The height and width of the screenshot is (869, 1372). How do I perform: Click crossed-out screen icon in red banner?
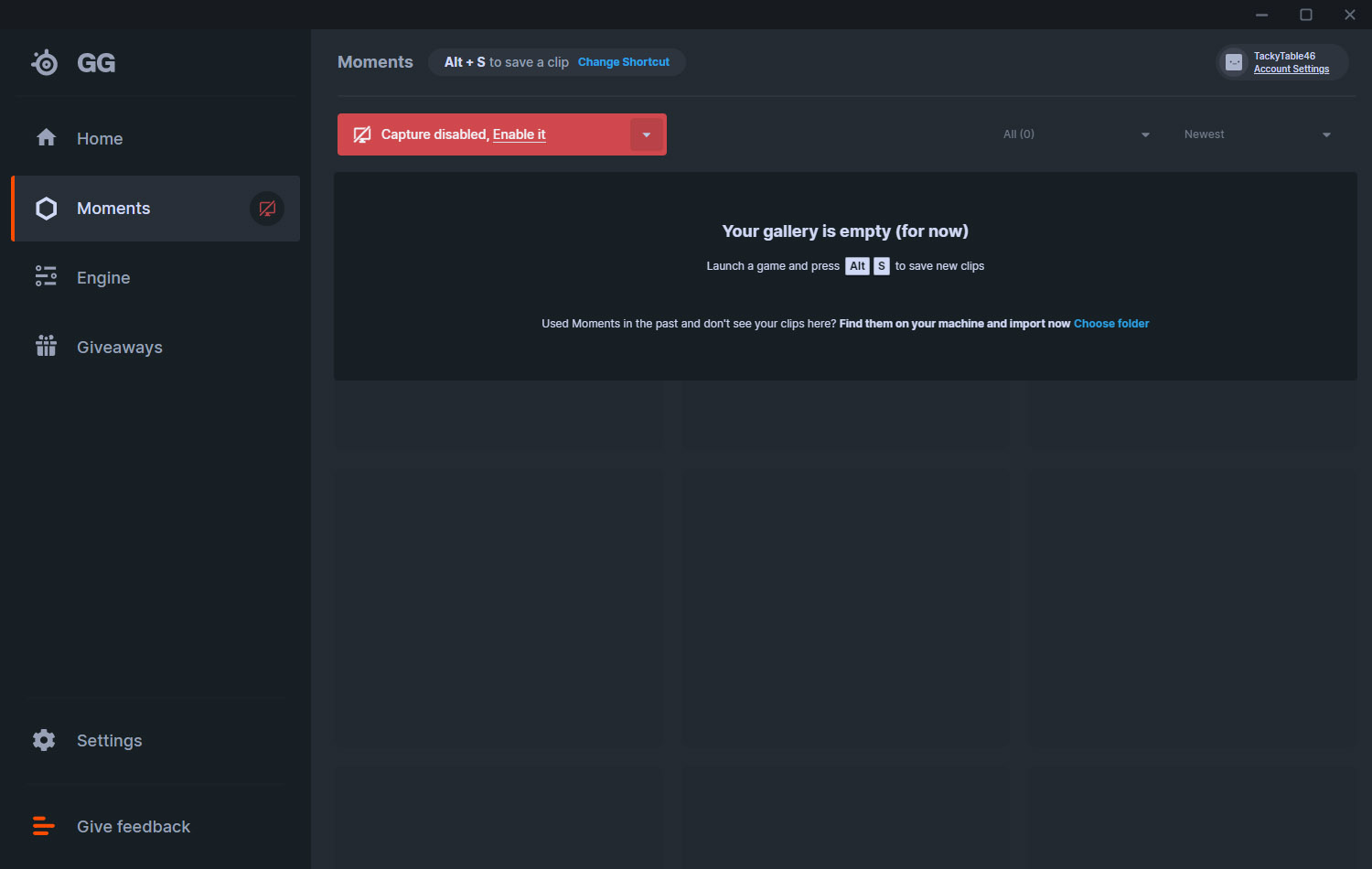click(362, 134)
